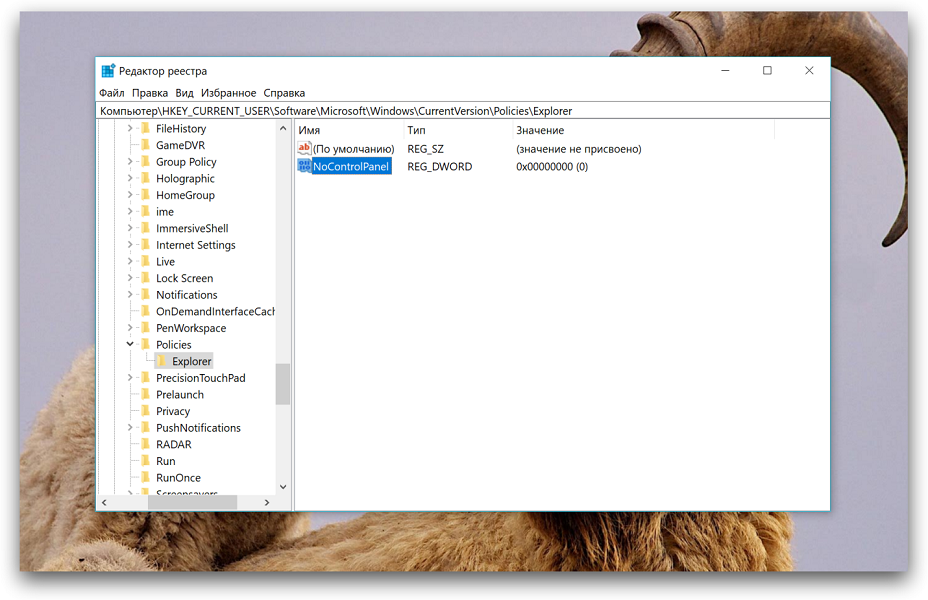
Task: Click the tree vertical scrollbar thumb
Action: tap(283, 383)
